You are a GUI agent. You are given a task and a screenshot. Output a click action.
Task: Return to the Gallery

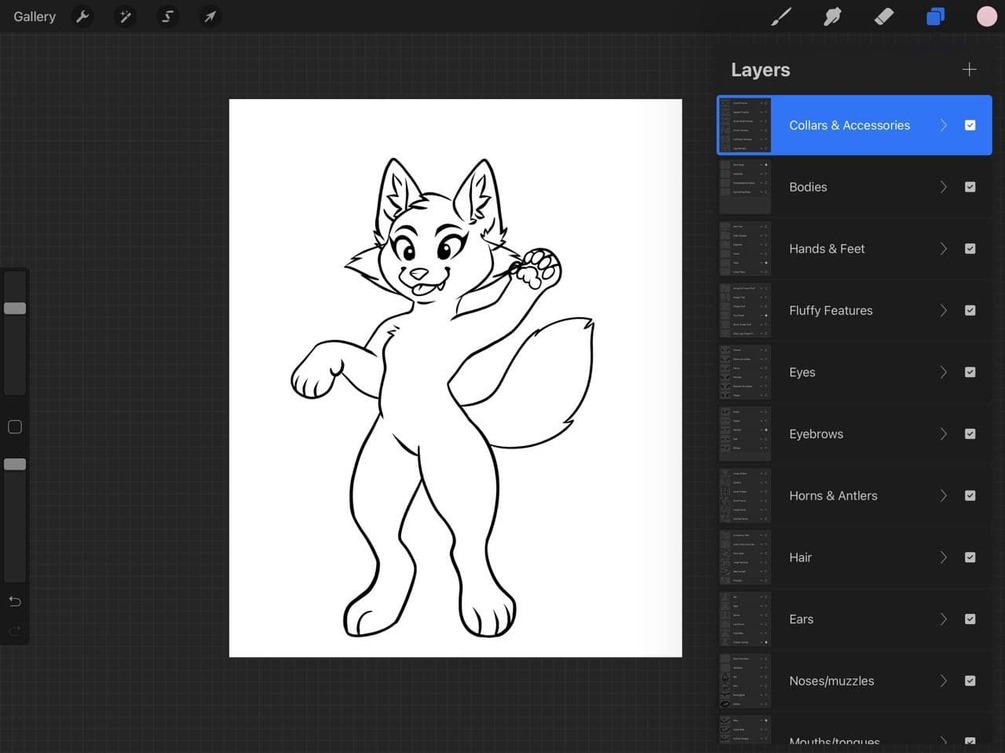(x=35, y=17)
